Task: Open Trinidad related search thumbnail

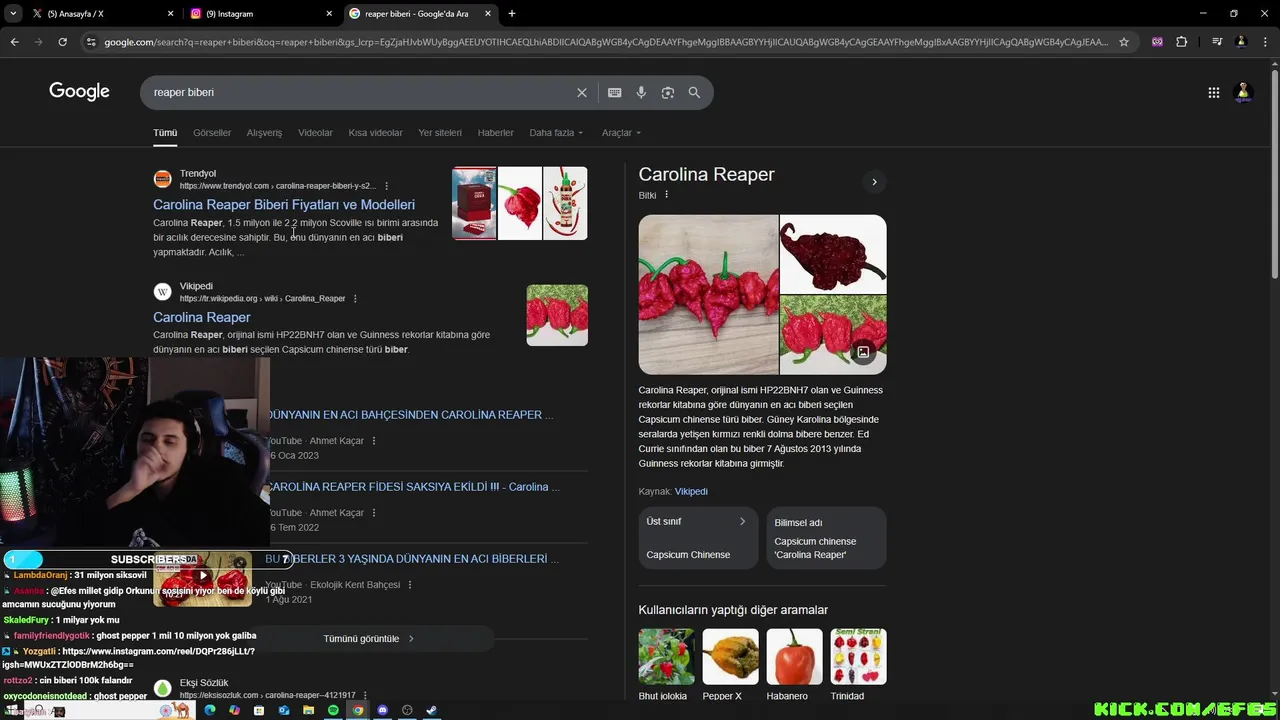Action: (x=858, y=656)
